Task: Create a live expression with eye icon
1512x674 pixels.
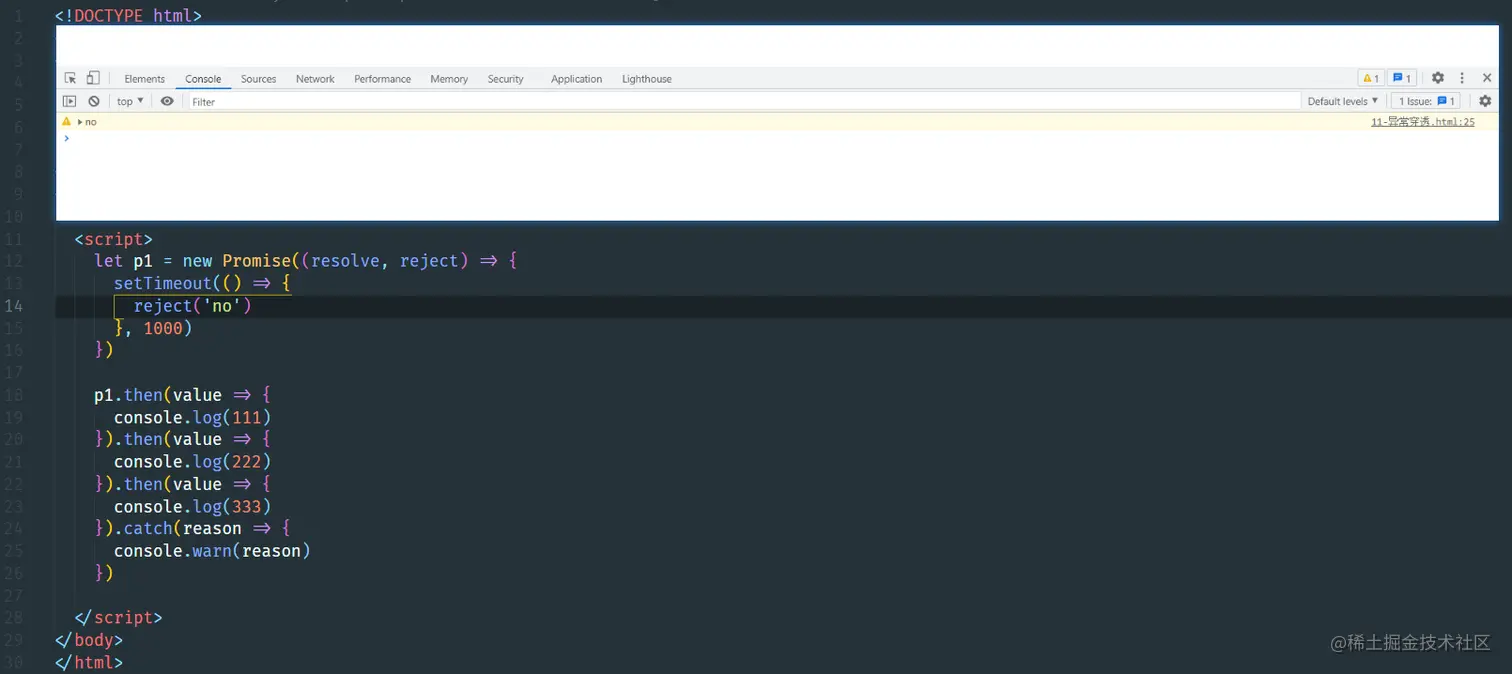Action: [167, 101]
